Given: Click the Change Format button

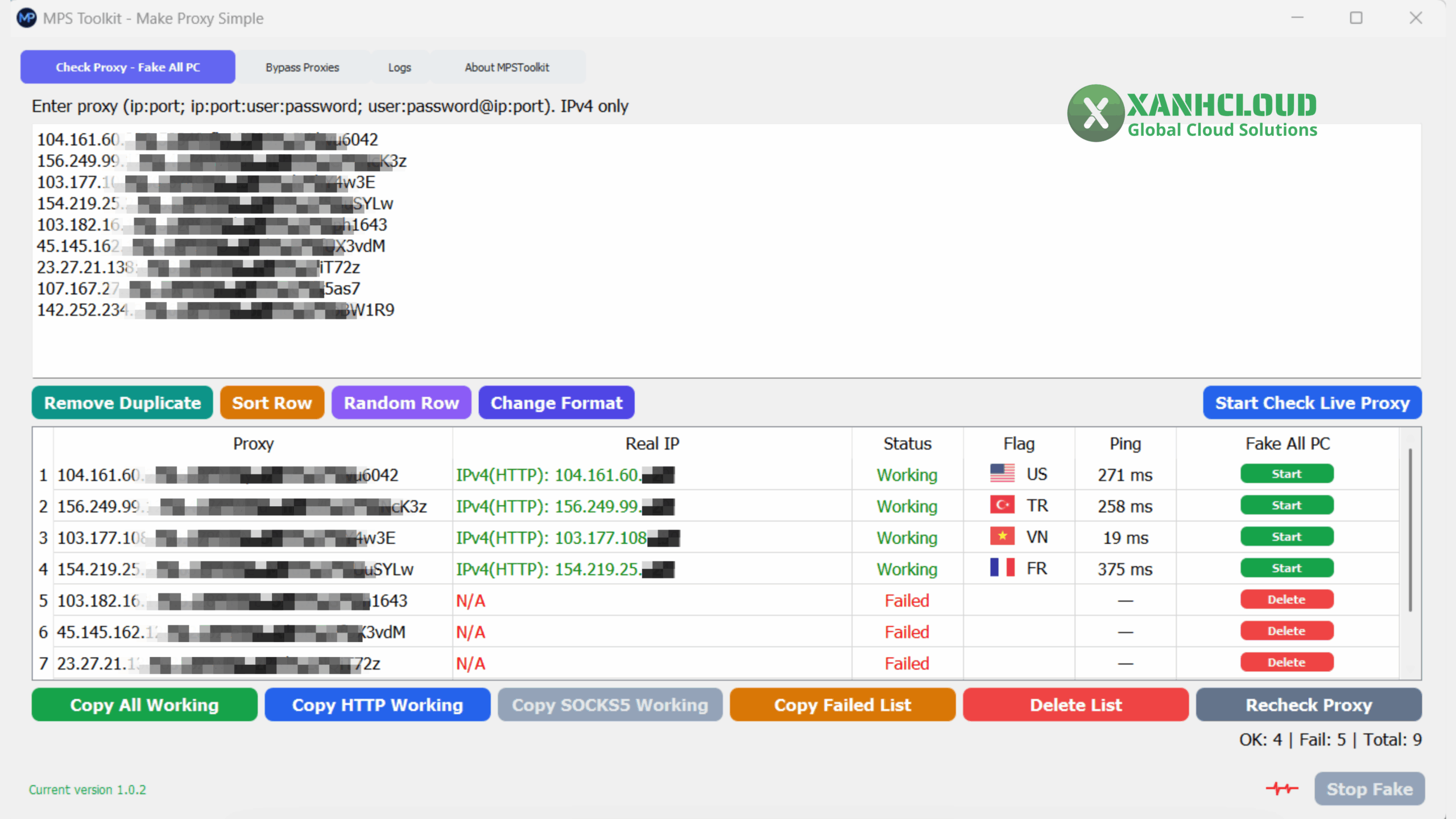Looking at the screenshot, I should tap(556, 403).
